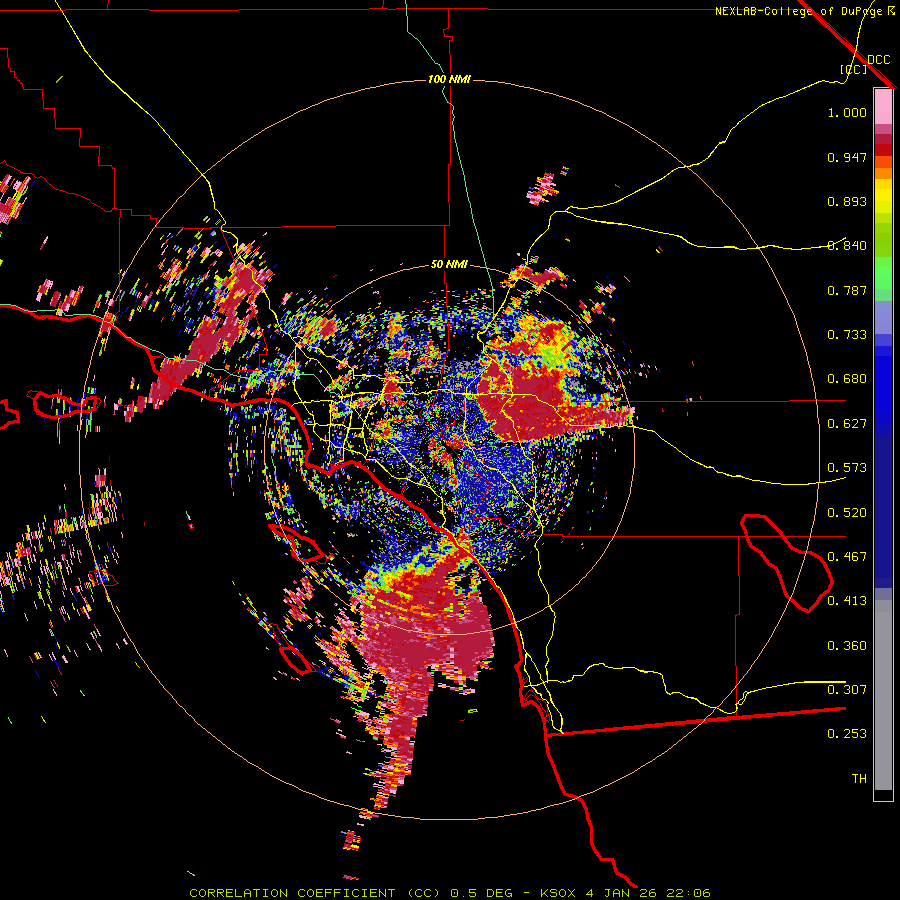Click the 22:06 timestamp in the caption
This screenshot has height=900, width=900.
[x=689, y=893]
